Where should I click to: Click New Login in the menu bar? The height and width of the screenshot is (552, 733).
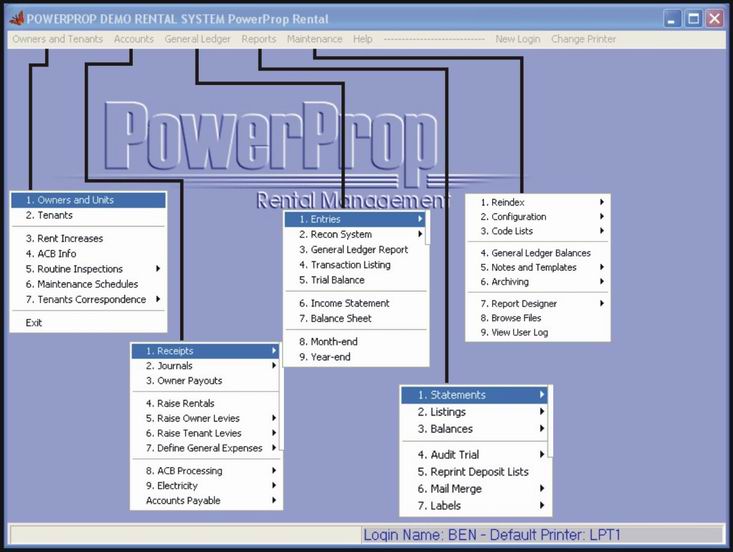(517, 39)
